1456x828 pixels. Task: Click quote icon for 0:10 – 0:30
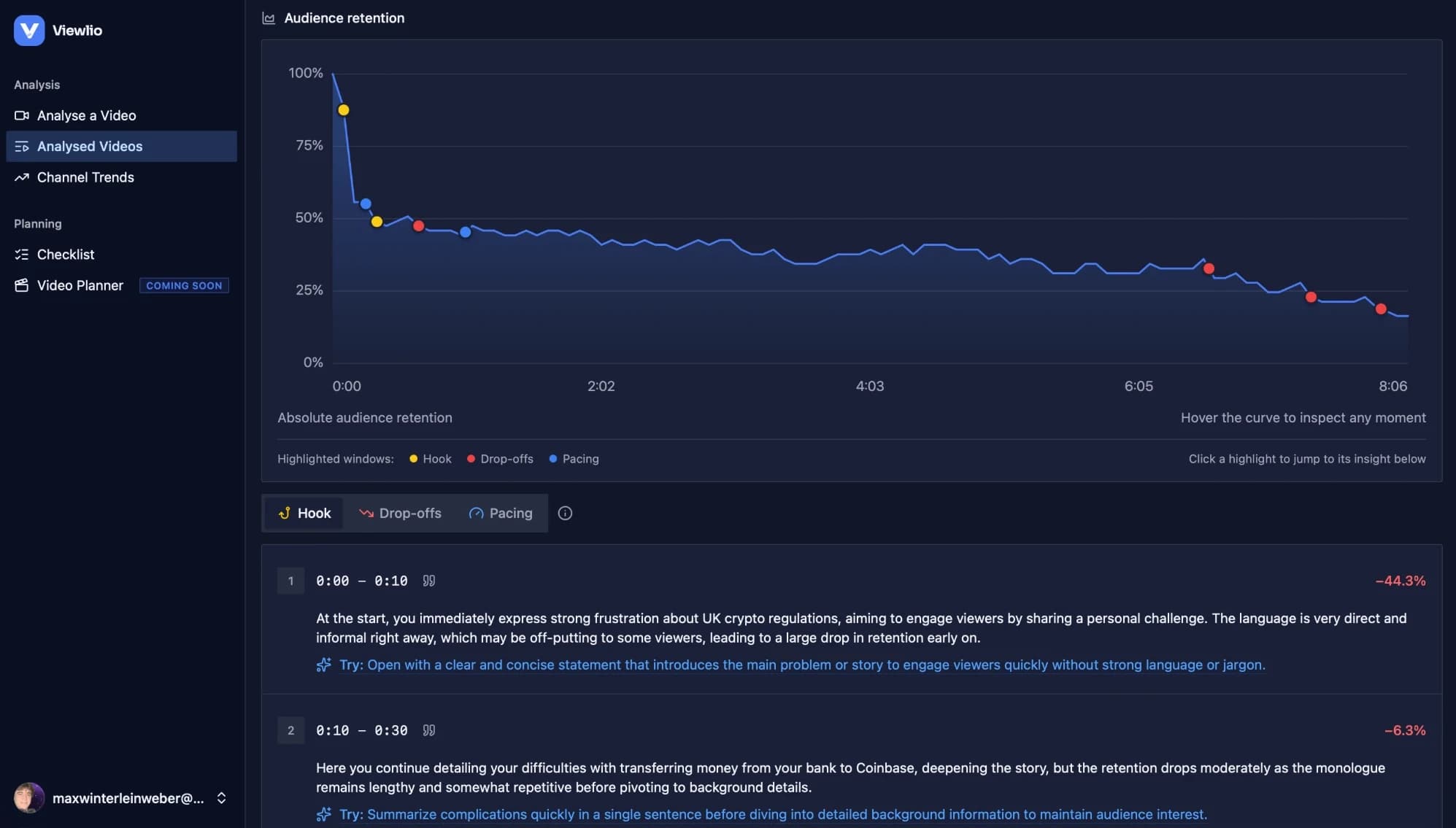pyautogui.click(x=429, y=730)
